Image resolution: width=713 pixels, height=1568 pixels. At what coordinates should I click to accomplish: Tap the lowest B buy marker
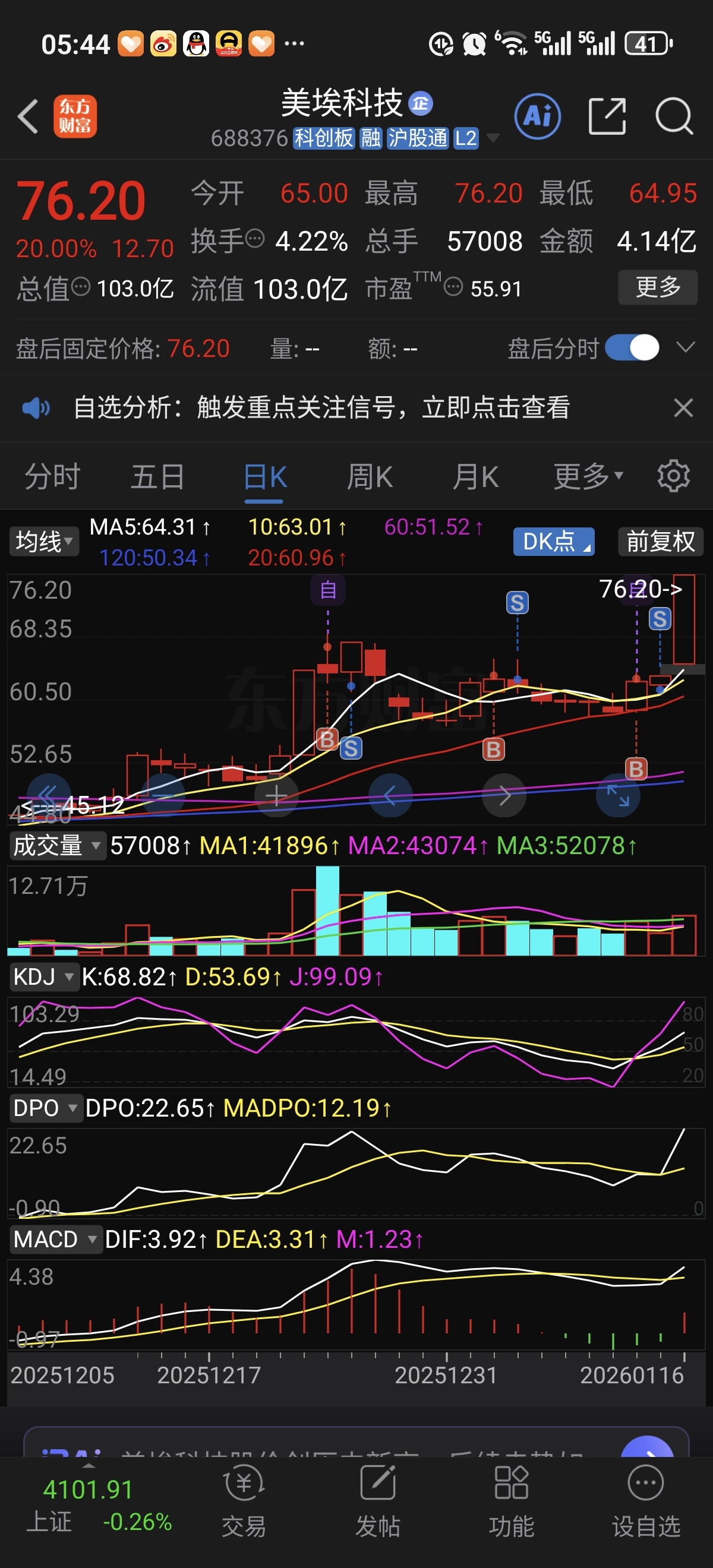[x=636, y=769]
